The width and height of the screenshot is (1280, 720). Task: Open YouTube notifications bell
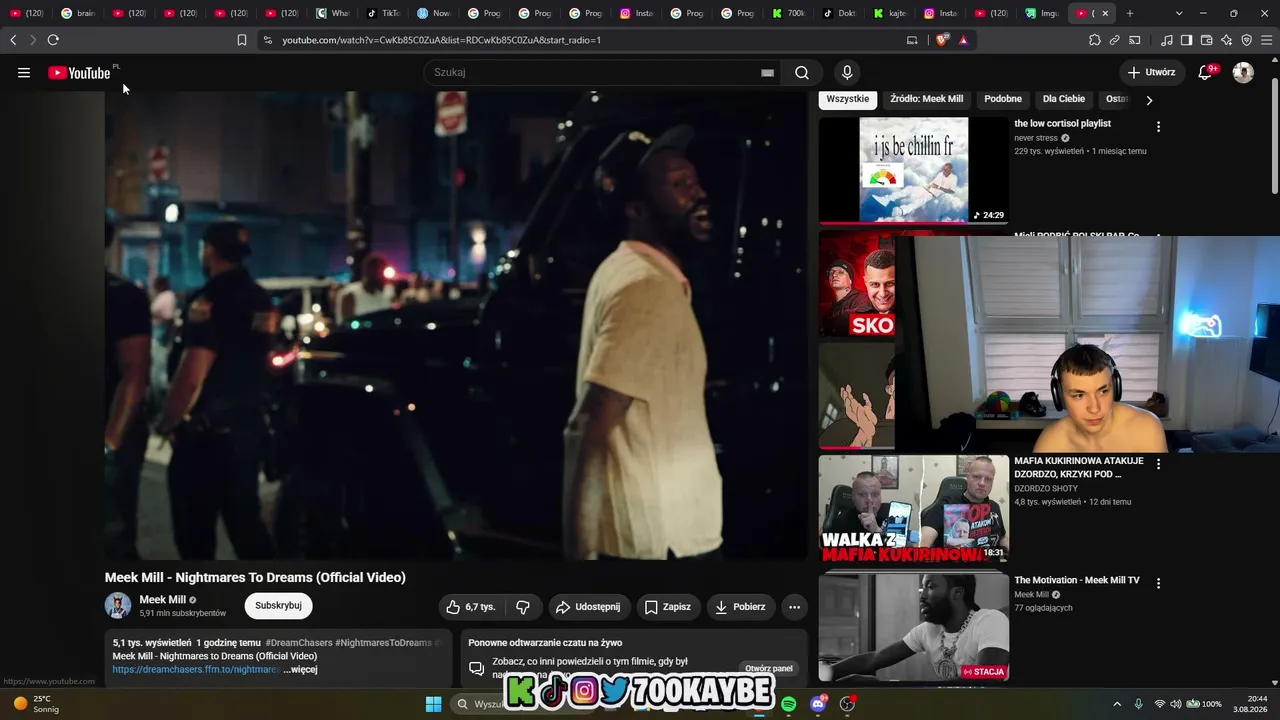click(x=1205, y=72)
